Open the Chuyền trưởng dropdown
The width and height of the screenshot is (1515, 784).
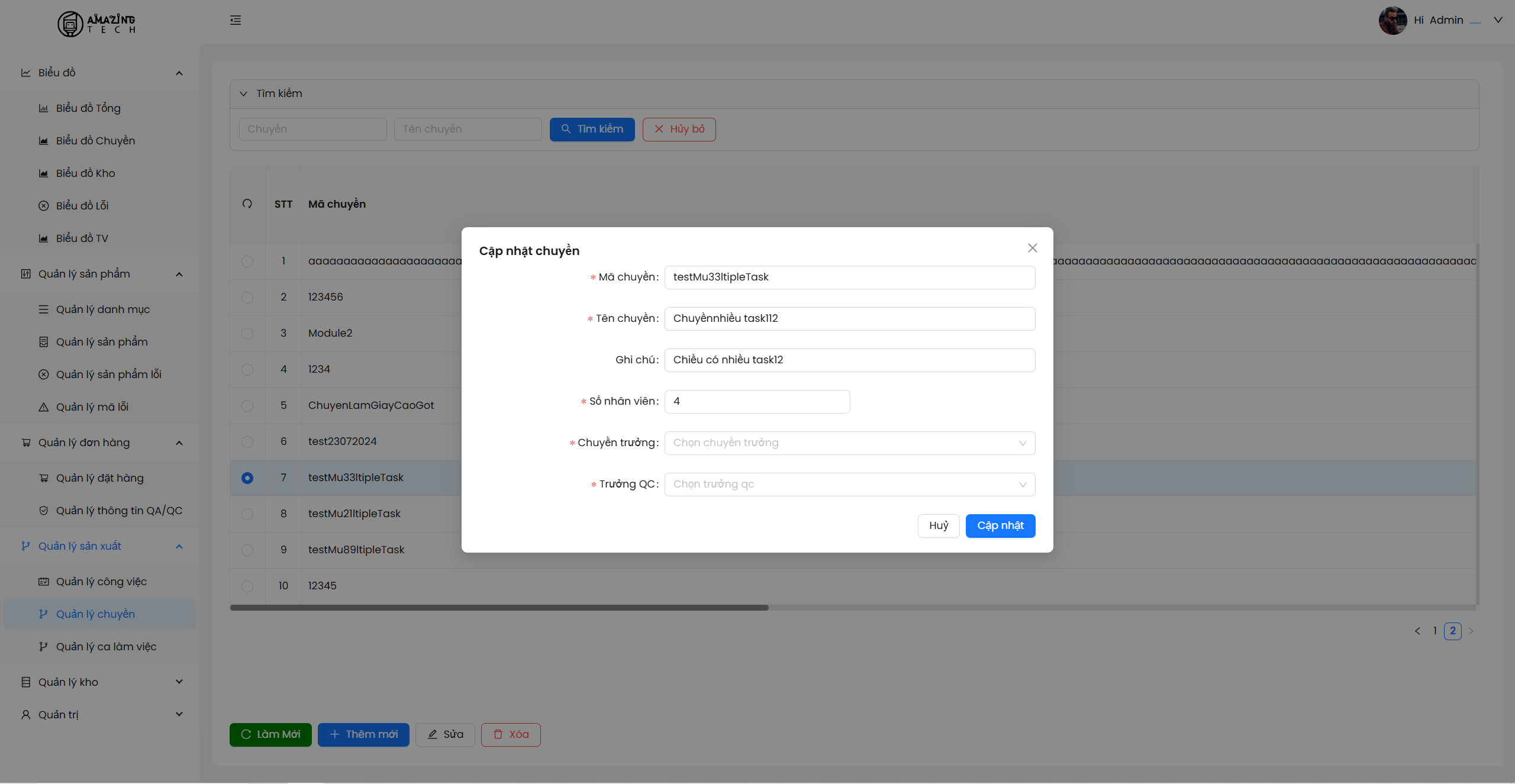[x=849, y=443]
